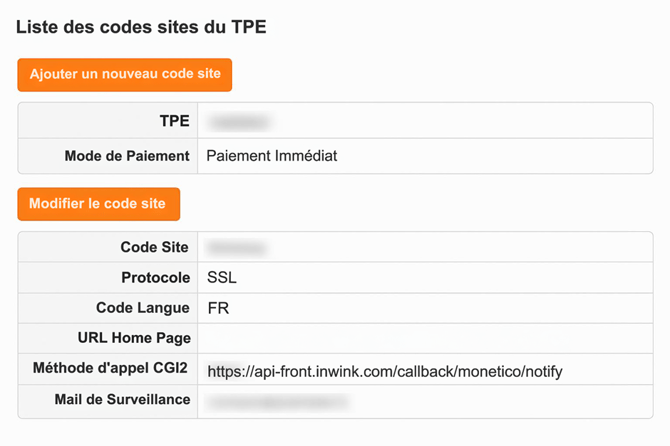Click 'Ajouter un nouveau code site' button
This screenshot has width=670, height=446.
[x=125, y=75]
